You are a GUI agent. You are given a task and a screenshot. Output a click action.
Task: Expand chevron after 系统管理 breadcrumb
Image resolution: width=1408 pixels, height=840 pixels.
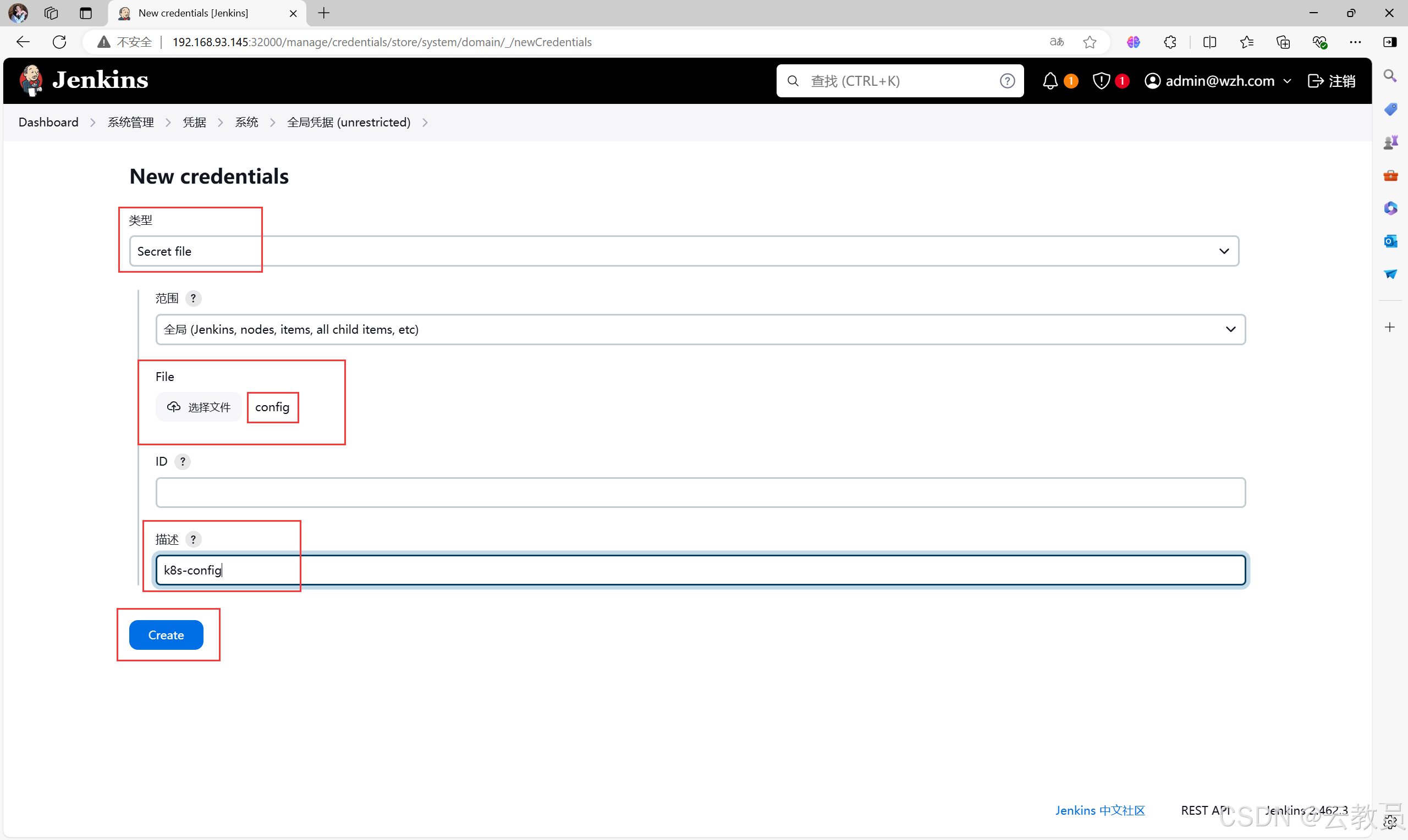168,123
